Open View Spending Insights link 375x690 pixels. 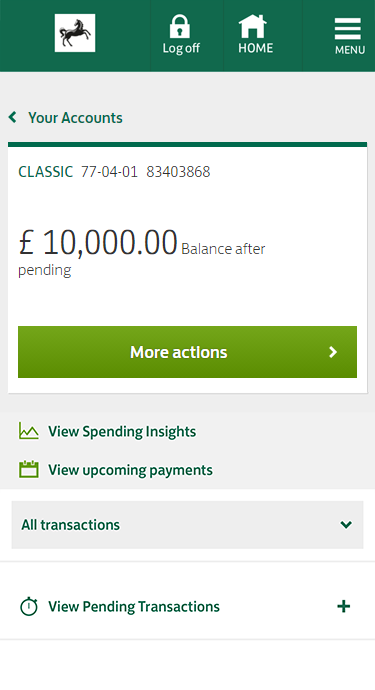(122, 432)
